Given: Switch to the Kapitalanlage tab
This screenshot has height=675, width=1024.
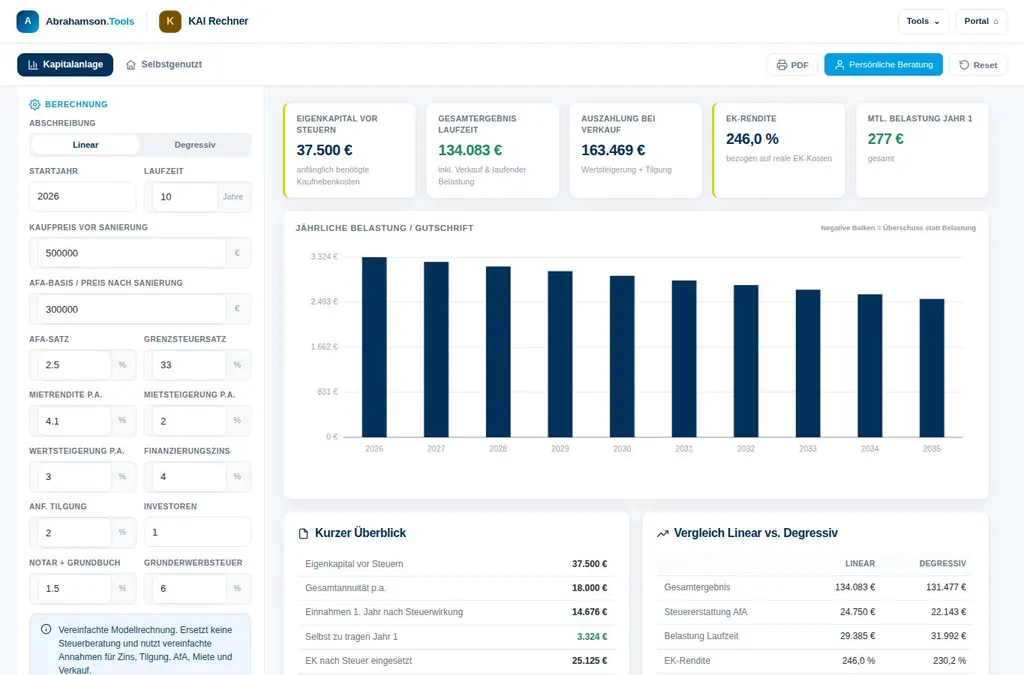Looking at the screenshot, I should tap(65, 65).
